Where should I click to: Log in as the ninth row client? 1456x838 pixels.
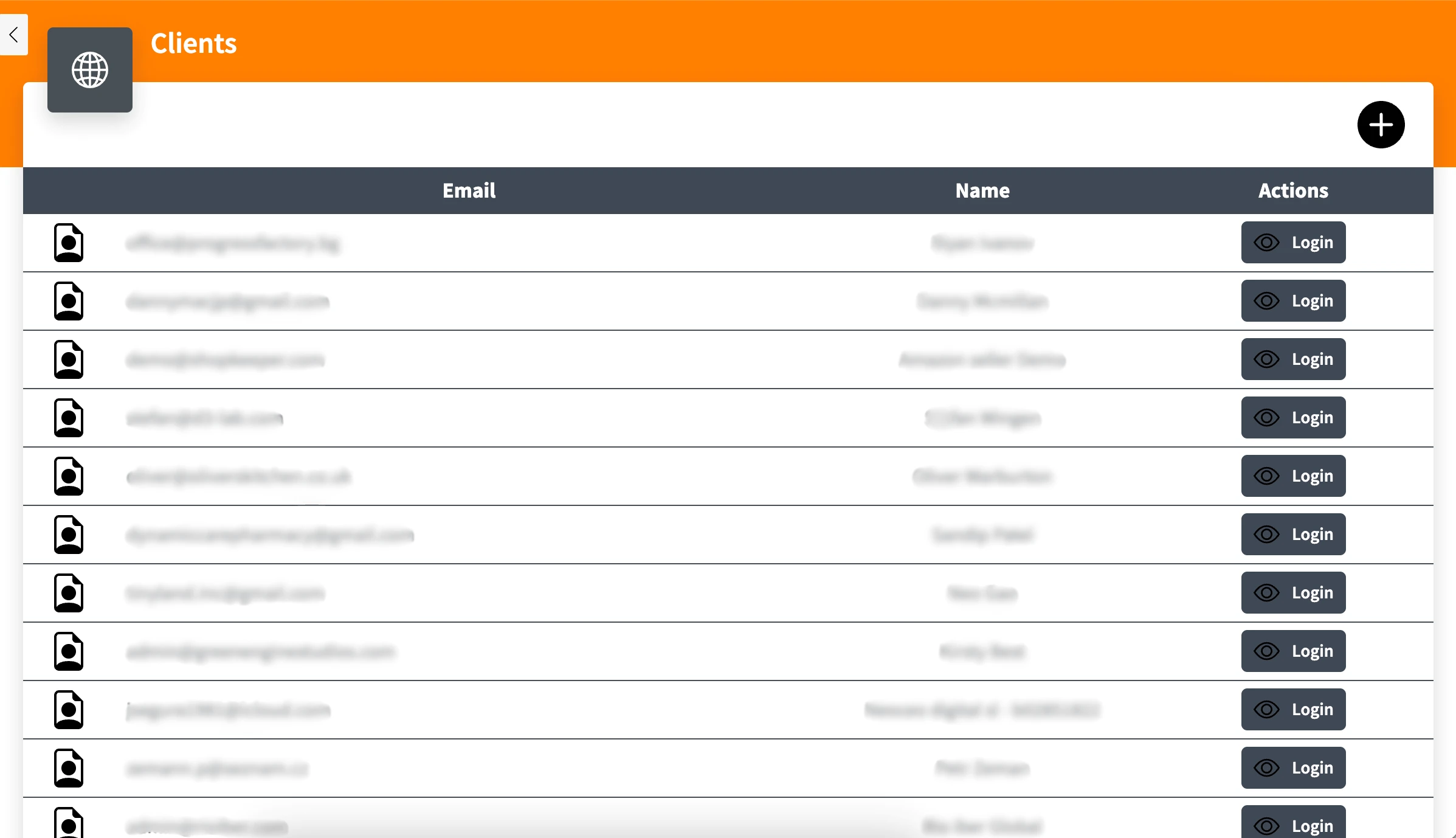coord(1293,709)
